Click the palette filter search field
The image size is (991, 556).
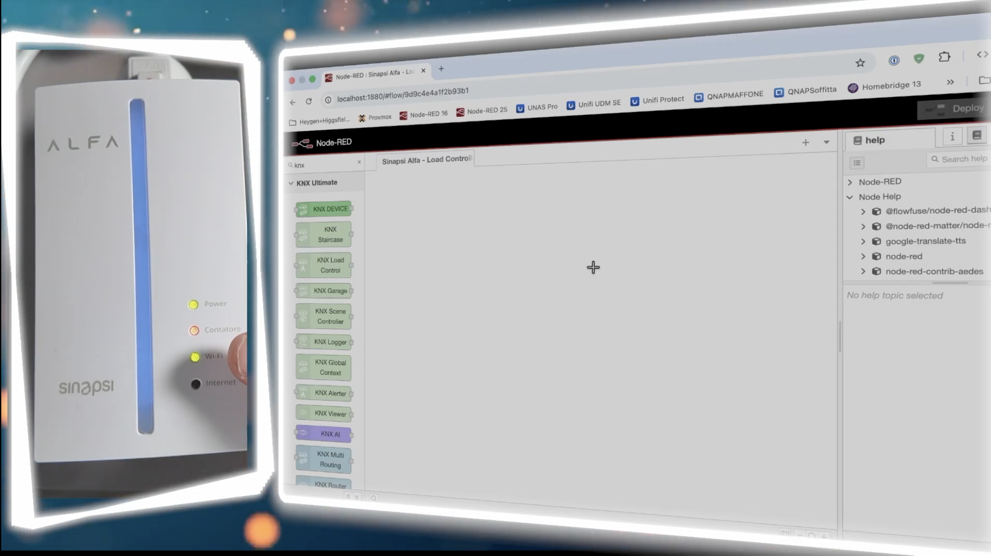[324, 164]
